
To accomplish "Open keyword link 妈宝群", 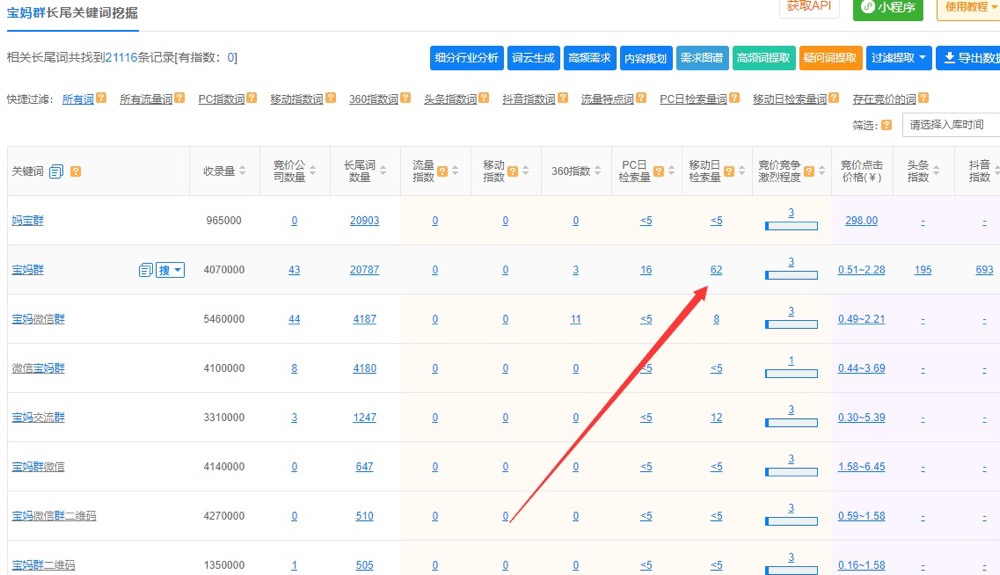I will (x=27, y=221).
